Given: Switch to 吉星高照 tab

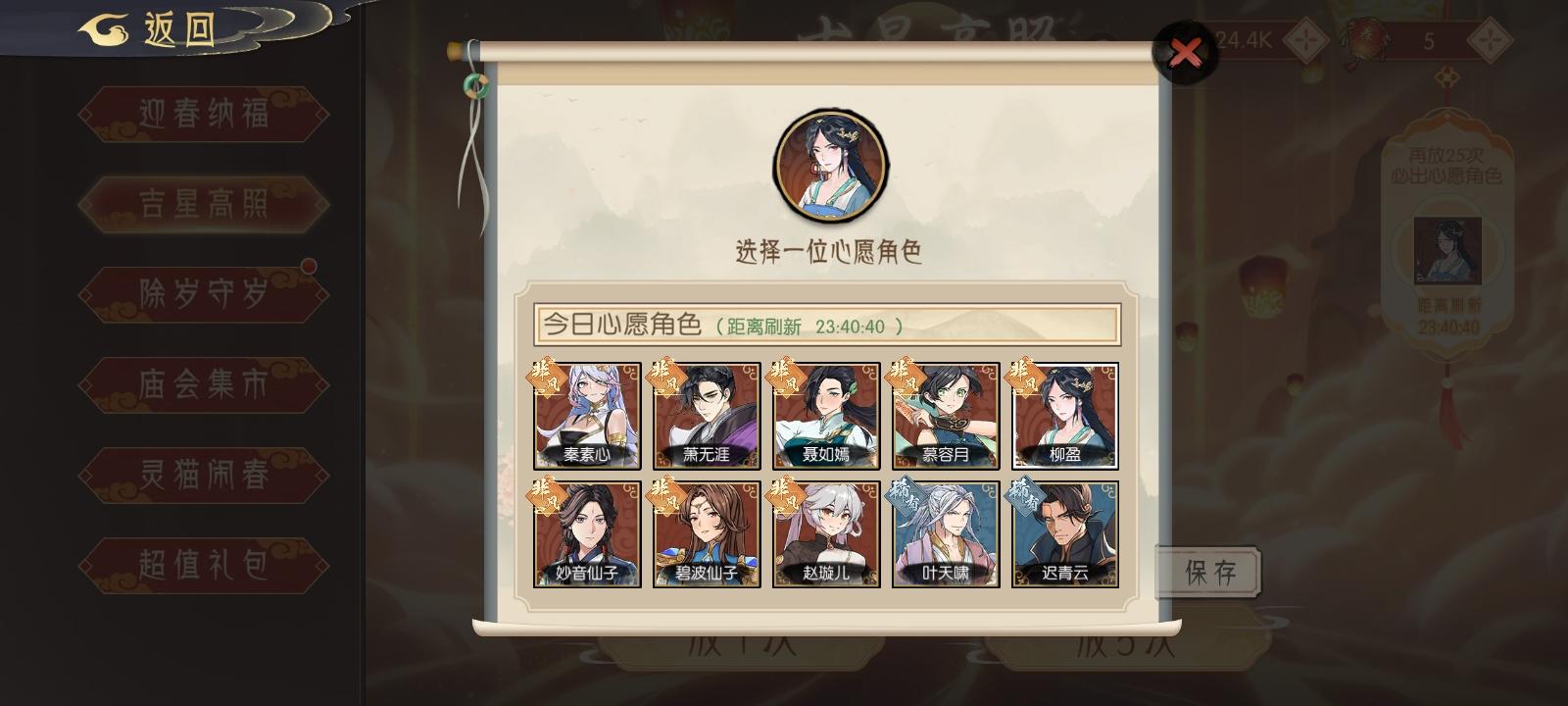Looking at the screenshot, I should point(204,204).
